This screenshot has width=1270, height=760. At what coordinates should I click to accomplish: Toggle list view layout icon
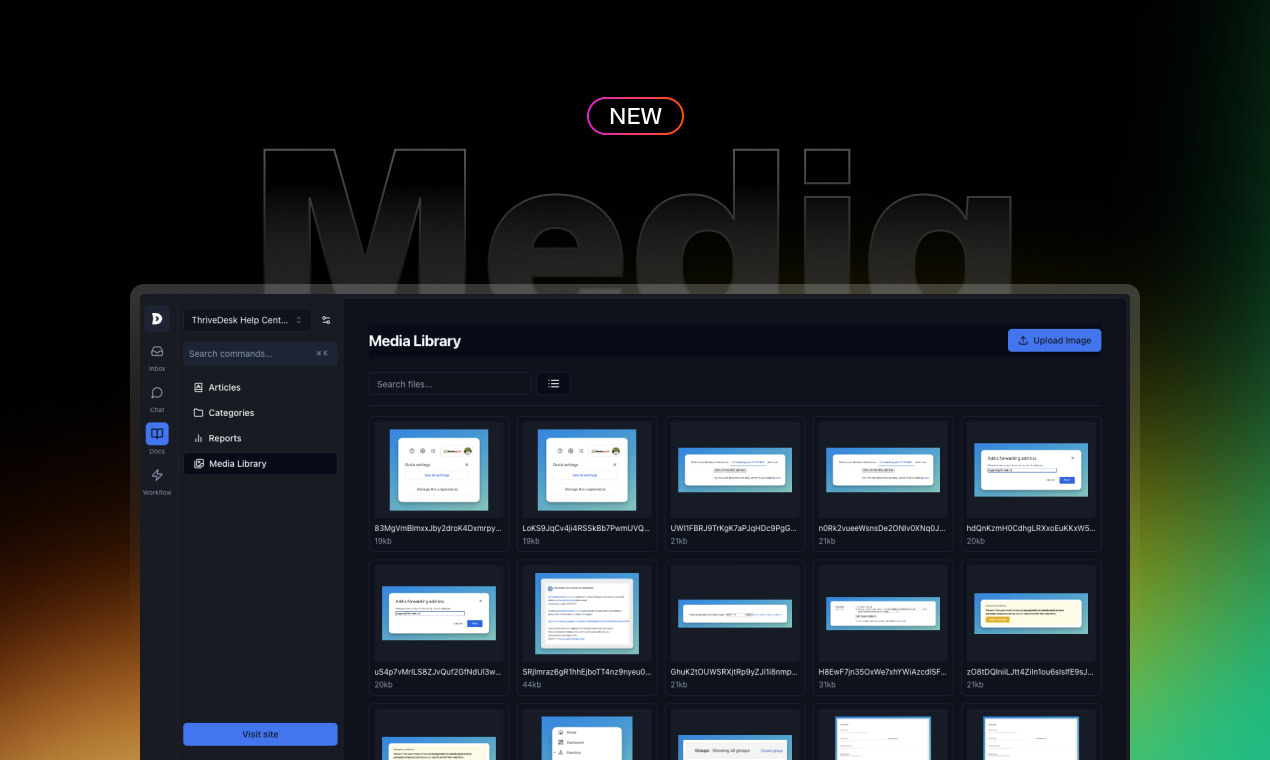click(x=553, y=383)
